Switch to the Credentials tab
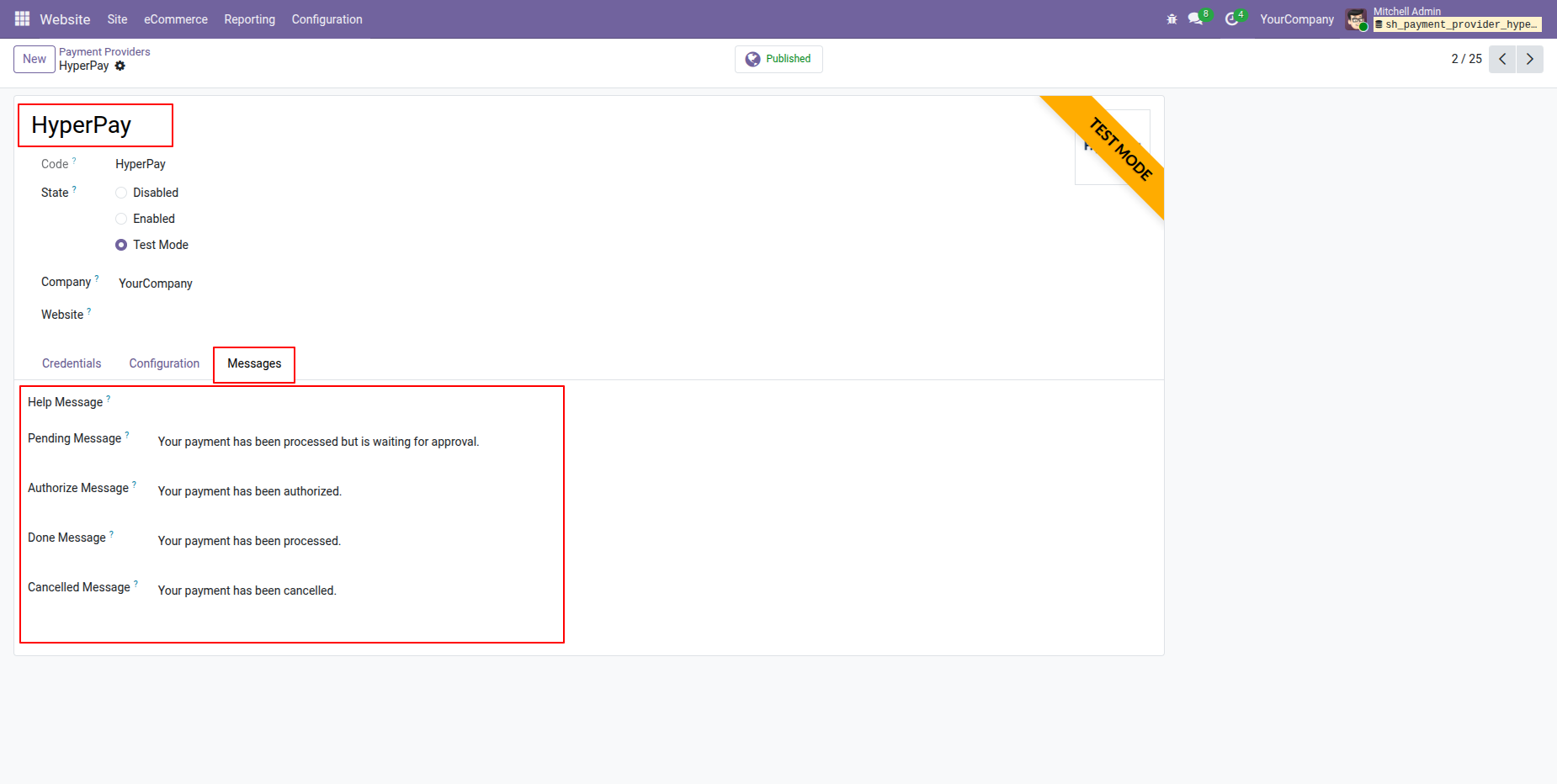Viewport: 1557px width, 784px height. click(72, 363)
